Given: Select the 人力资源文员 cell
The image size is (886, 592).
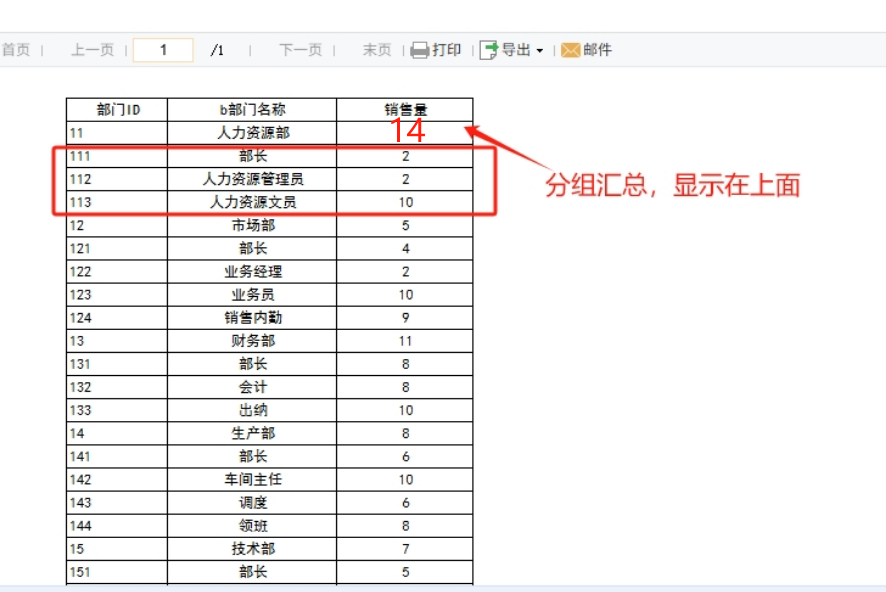Looking at the screenshot, I should (252, 202).
